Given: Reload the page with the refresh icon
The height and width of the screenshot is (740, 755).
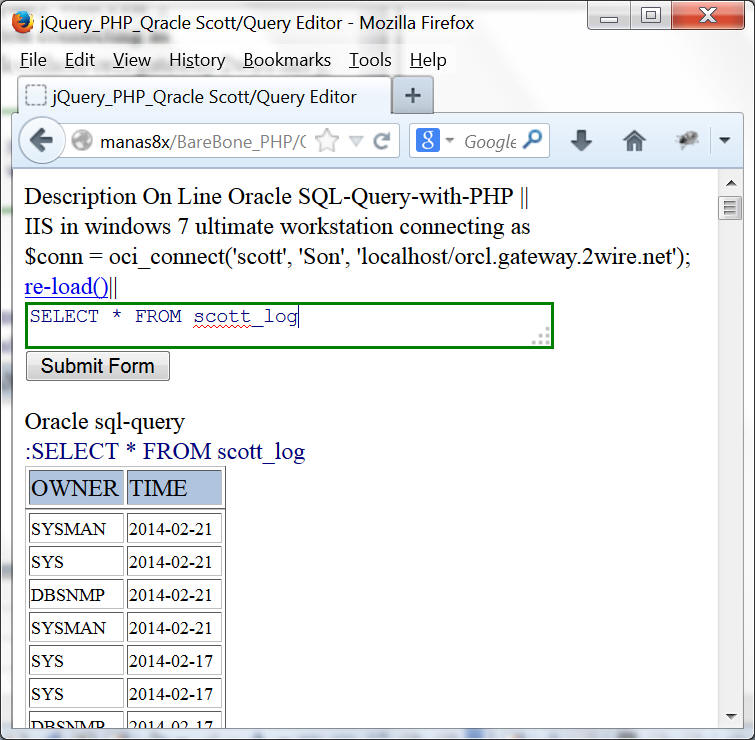Looking at the screenshot, I should click(x=382, y=141).
